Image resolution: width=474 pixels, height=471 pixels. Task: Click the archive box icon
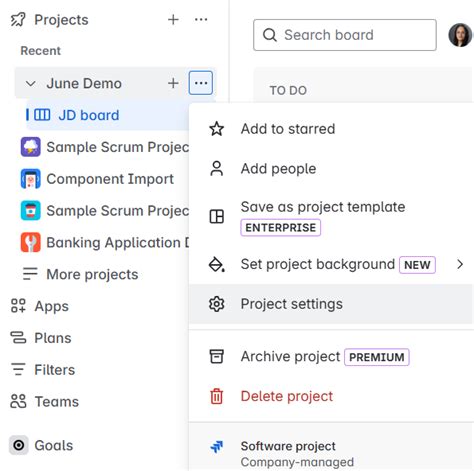(217, 356)
